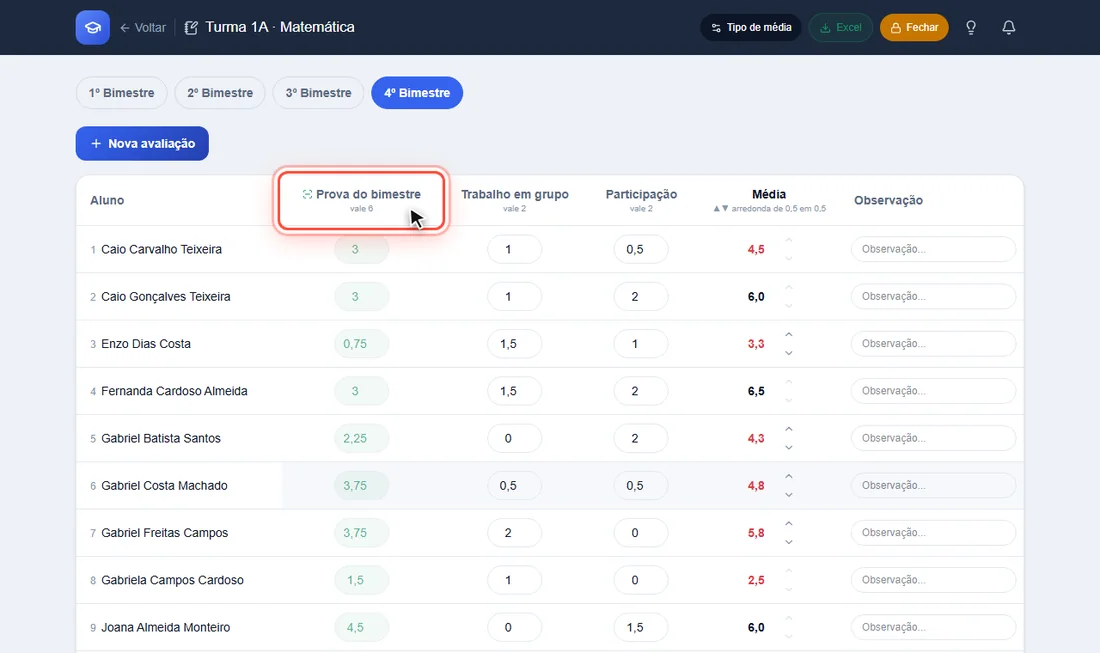Viewport: 1100px width, 653px height.
Task: Edit Joana Almeida Monteiro's Participação grade
Action: 640,627
